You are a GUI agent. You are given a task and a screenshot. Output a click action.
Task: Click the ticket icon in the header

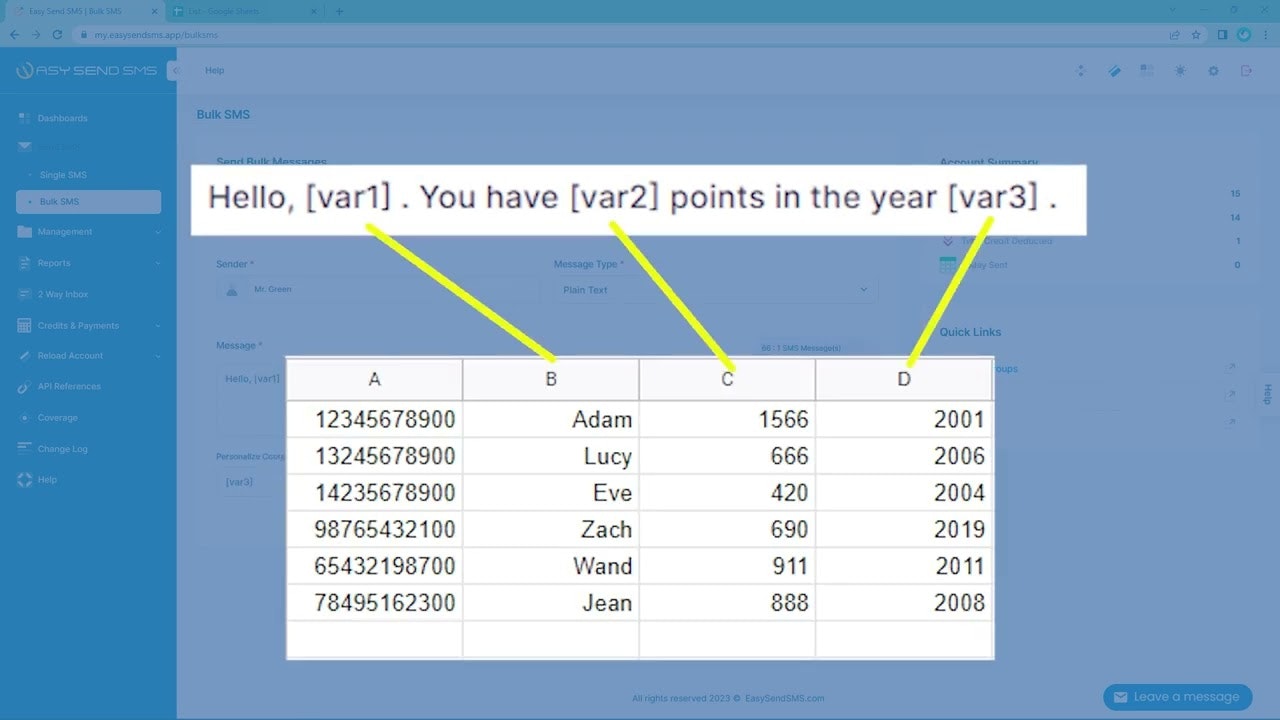1114,71
